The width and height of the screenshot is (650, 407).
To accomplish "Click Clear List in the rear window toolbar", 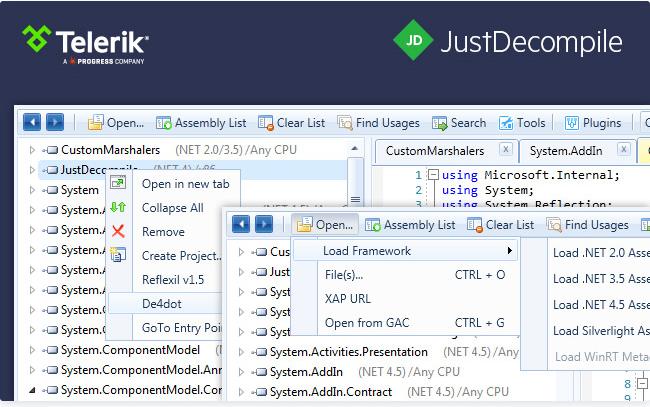I will pos(291,123).
